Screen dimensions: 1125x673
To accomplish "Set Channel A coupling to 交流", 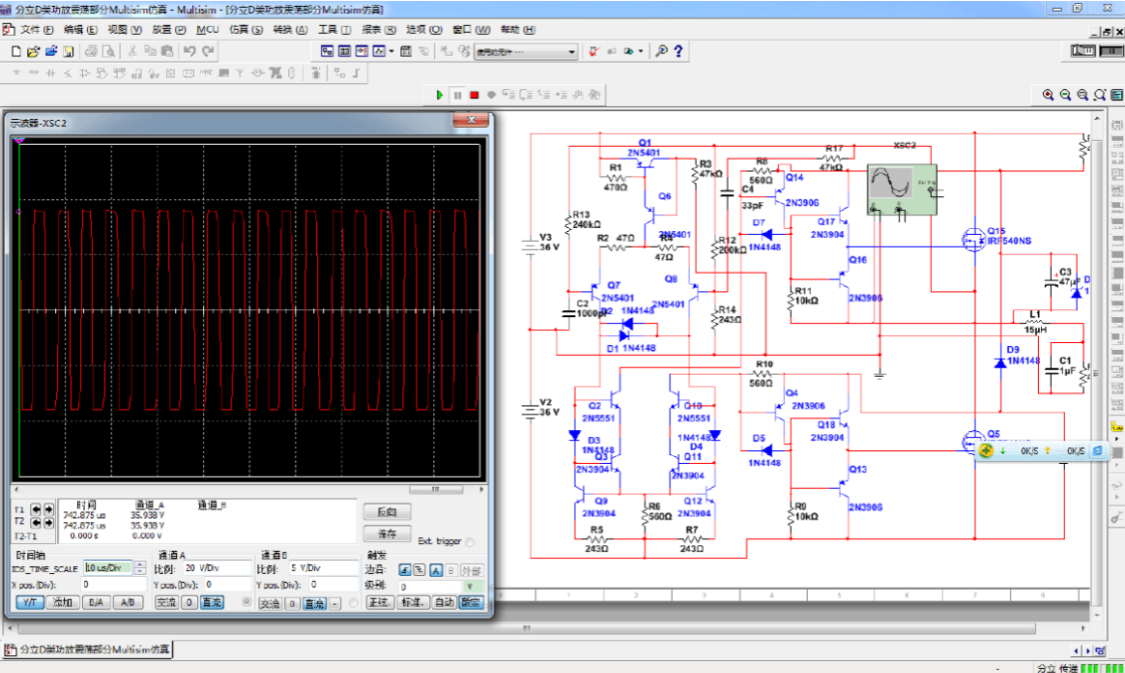I will pos(166,602).
